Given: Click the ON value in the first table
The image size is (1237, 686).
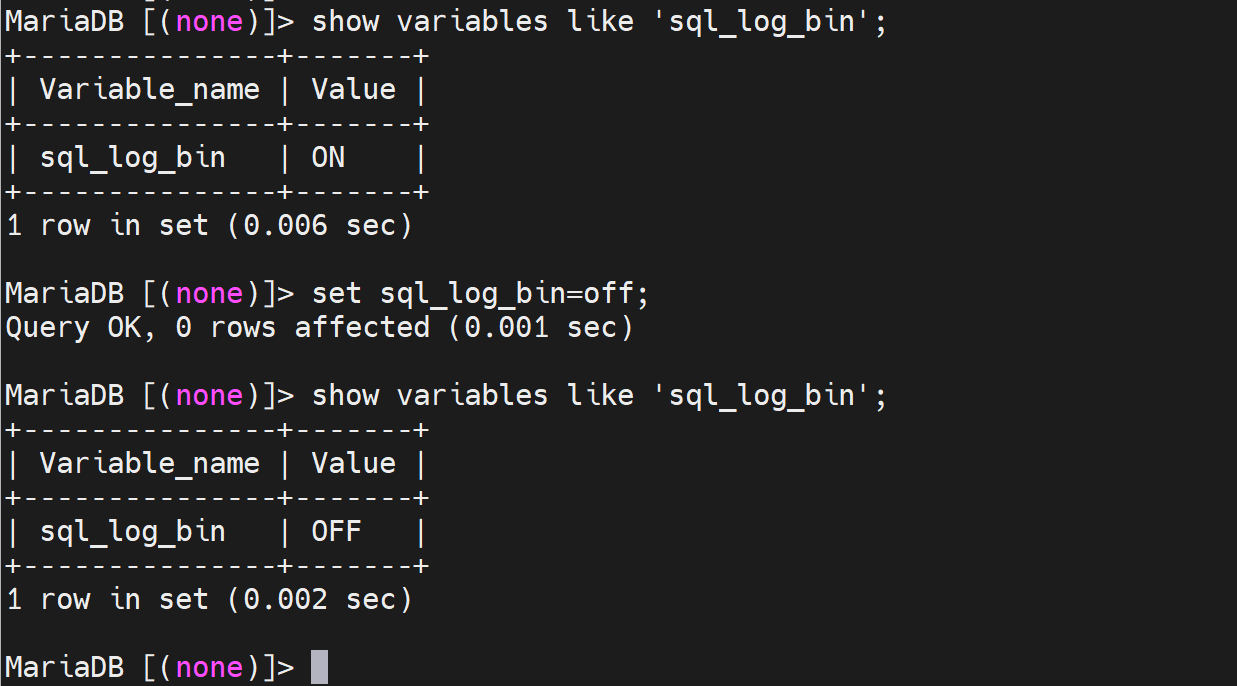Looking at the screenshot, I should [x=328, y=158].
